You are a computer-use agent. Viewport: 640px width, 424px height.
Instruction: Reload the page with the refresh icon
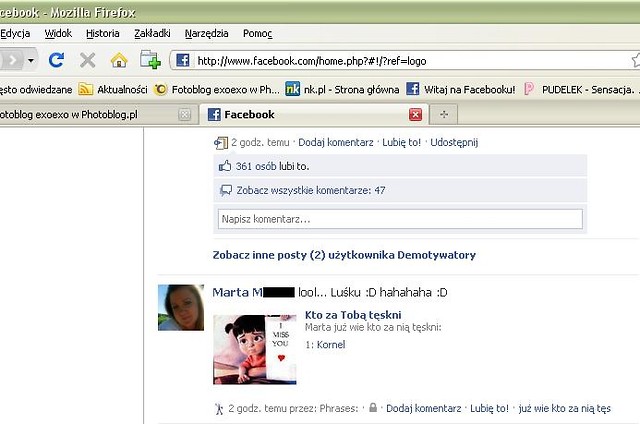point(56,60)
